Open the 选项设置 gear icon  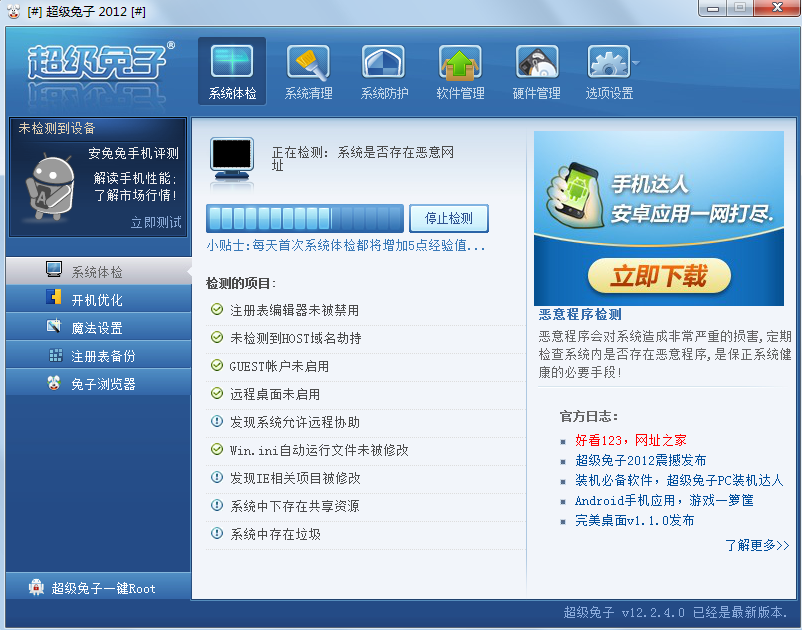coord(609,62)
